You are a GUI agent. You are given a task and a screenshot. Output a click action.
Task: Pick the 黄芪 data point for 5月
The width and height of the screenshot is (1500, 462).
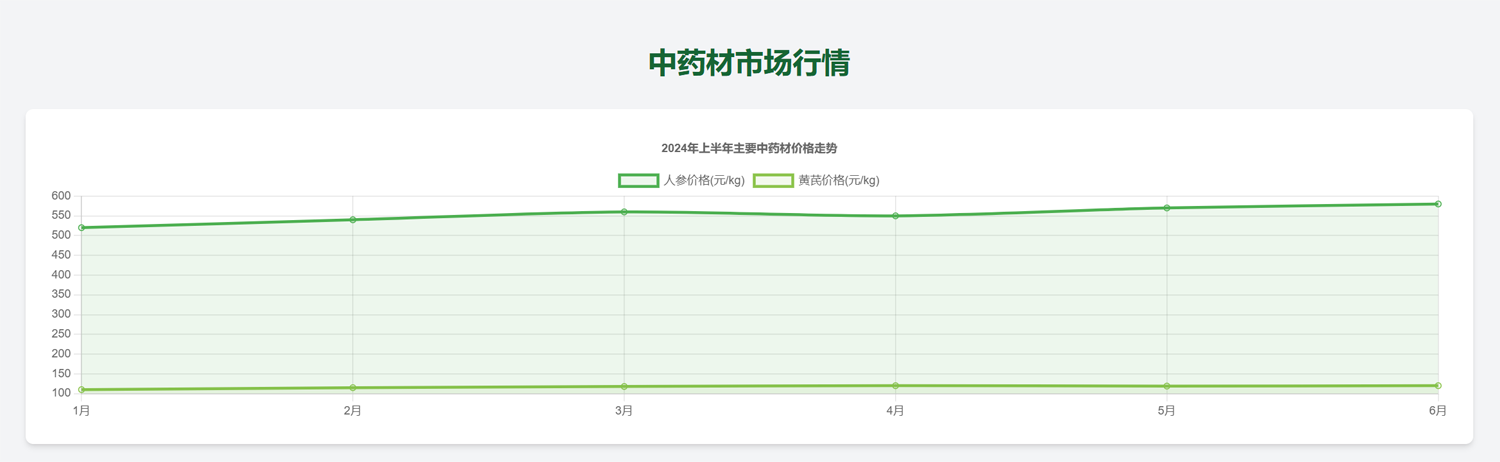point(1166,387)
